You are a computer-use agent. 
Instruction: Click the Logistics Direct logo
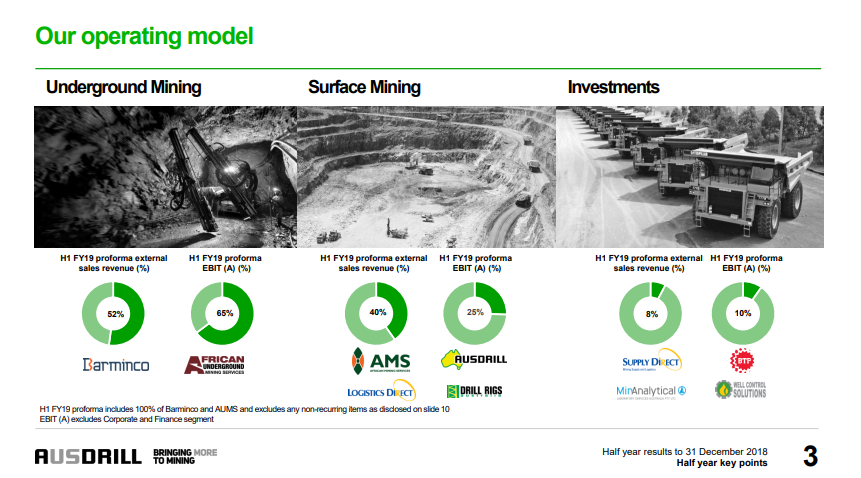point(382,391)
